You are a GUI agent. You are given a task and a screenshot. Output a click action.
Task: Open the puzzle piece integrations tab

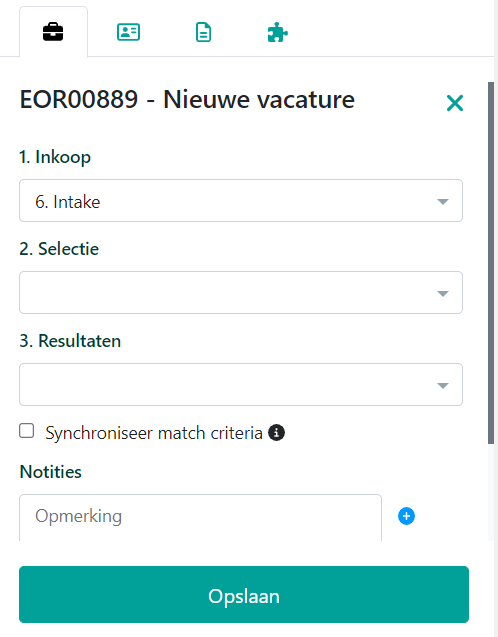pyautogui.click(x=278, y=32)
